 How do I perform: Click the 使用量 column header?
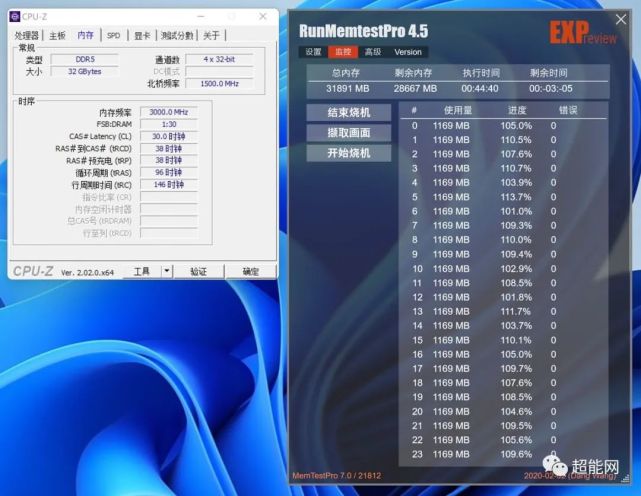click(458, 110)
